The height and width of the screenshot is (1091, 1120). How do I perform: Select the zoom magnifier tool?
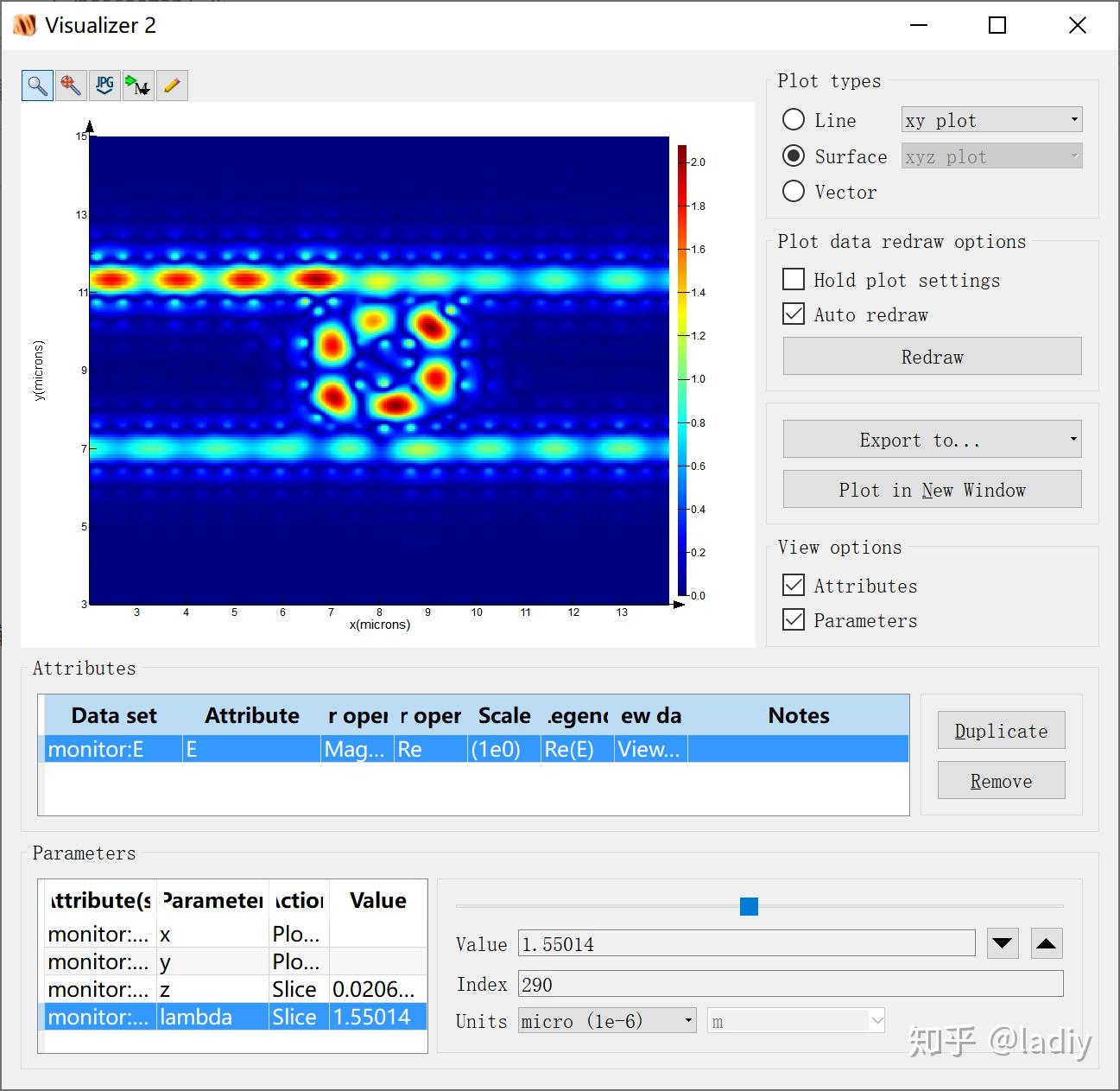pos(37,86)
